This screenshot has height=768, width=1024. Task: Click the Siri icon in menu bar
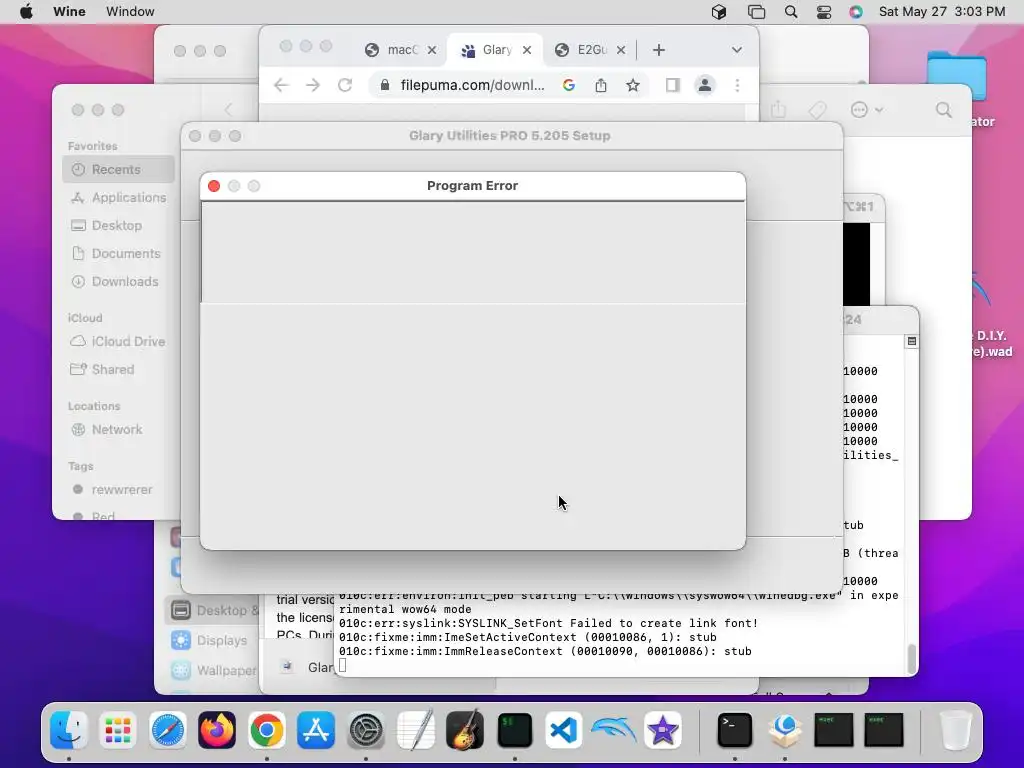(x=856, y=12)
